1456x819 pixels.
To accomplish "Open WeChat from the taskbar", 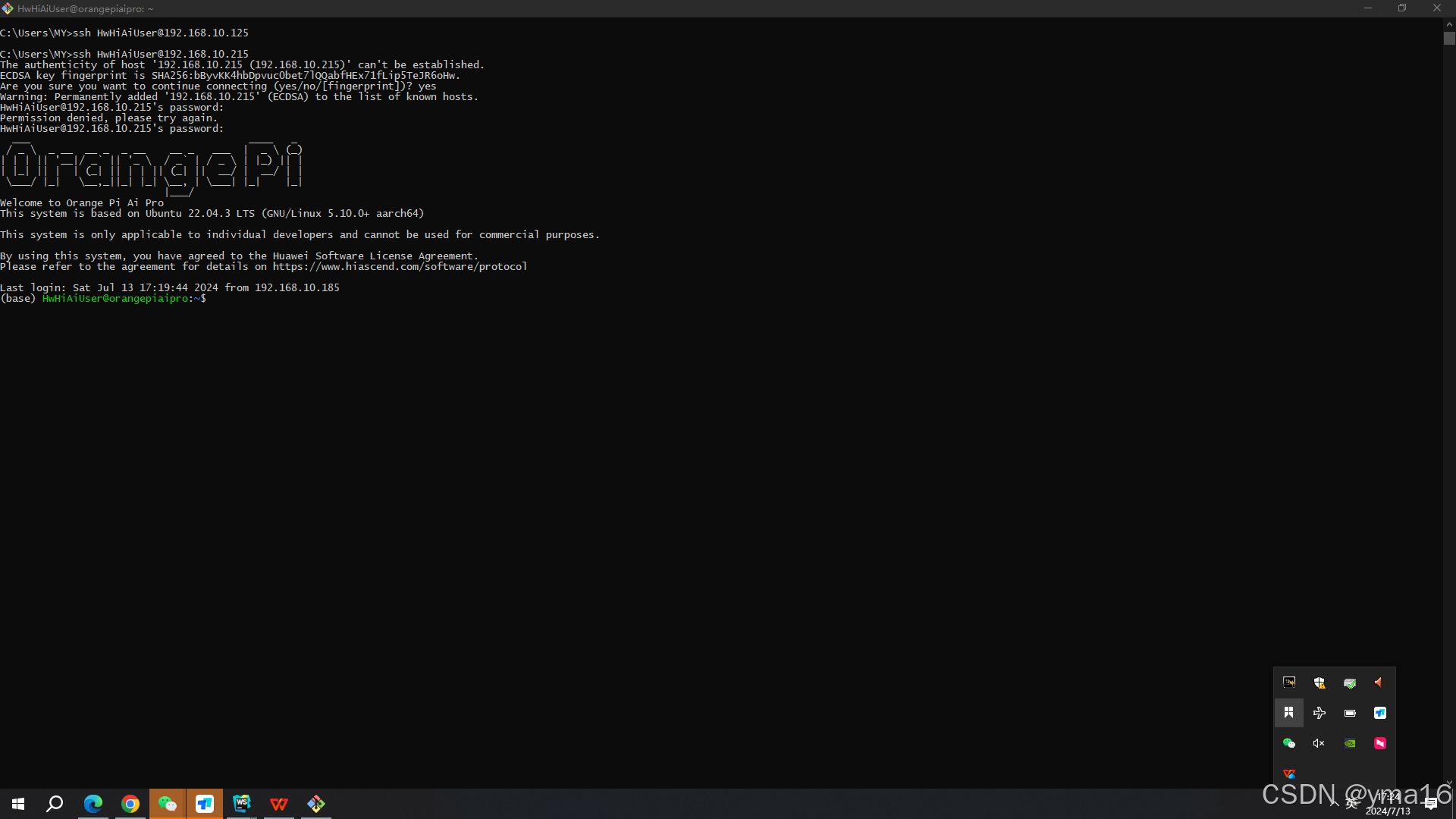I will 168,804.
